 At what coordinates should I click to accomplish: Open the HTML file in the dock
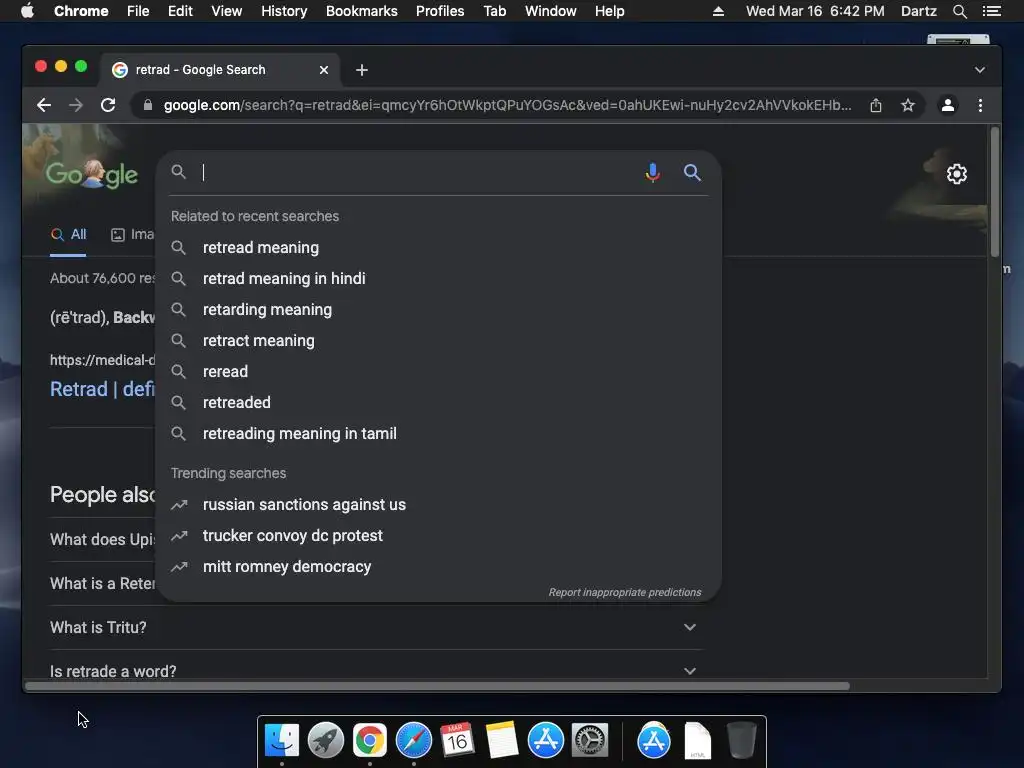click(x=697, y=741)
